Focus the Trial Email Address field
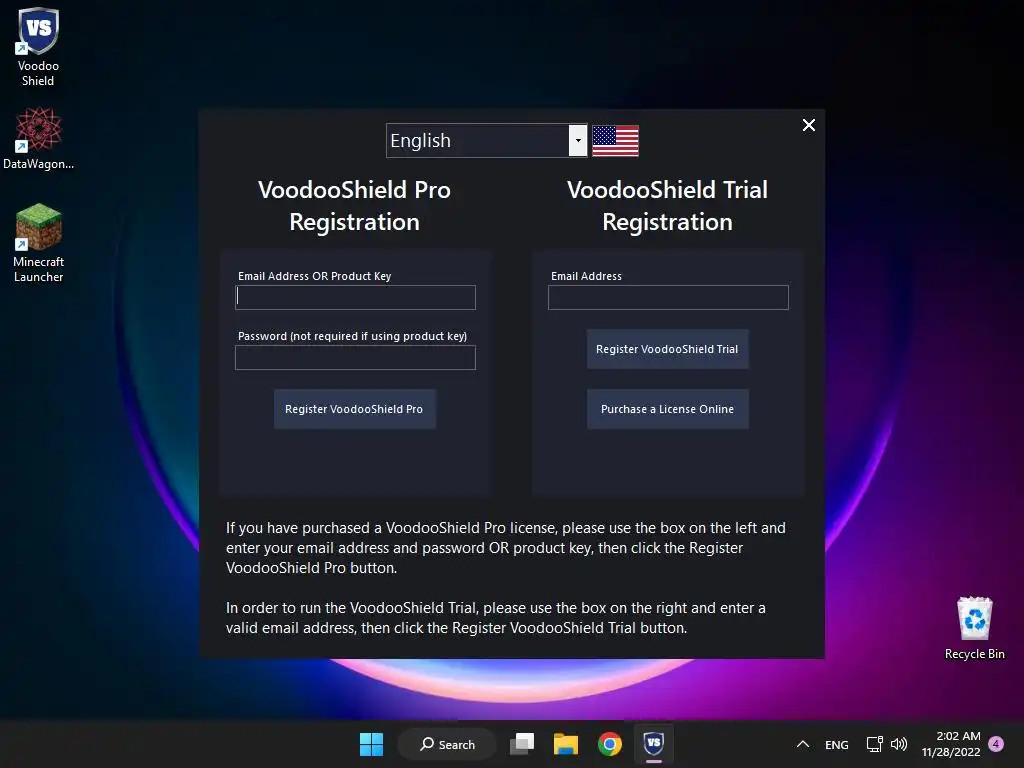This screenshot has width=1024, height=768. click(x=668, y=297)
